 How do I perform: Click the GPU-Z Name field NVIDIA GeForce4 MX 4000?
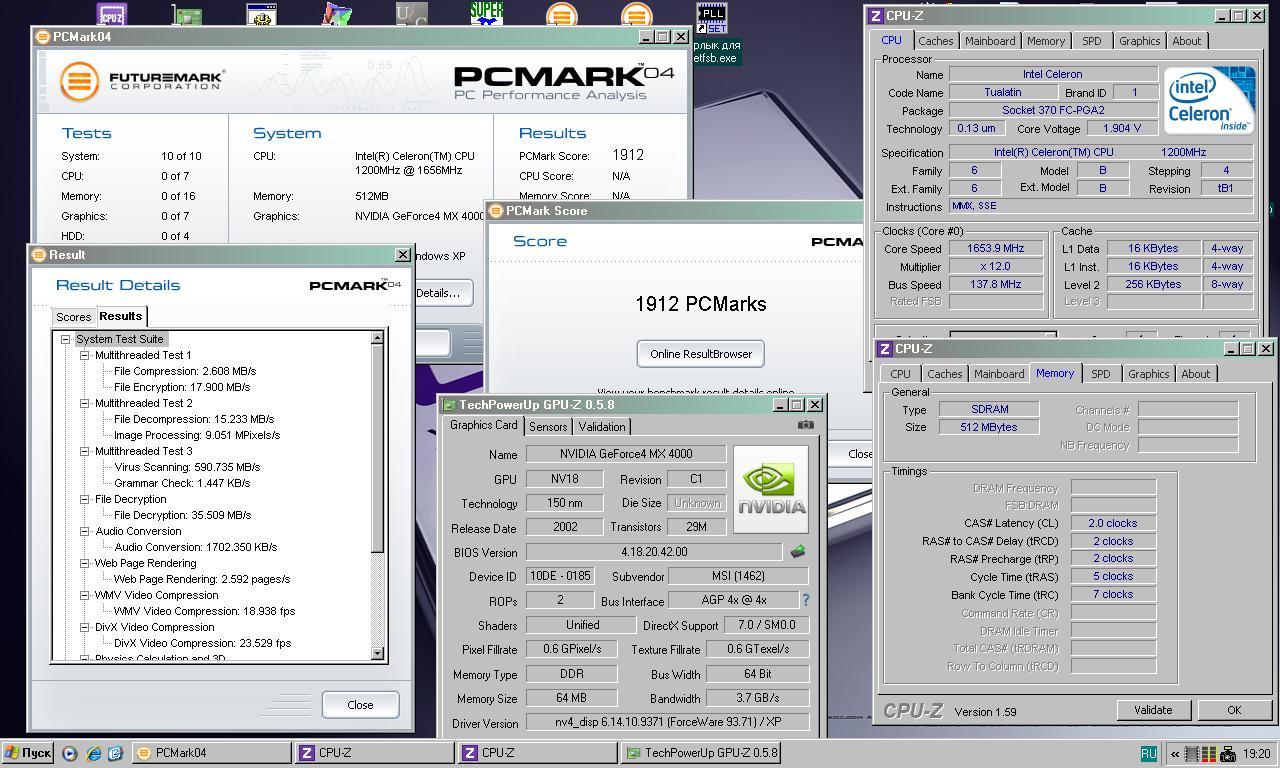point(626,454)
